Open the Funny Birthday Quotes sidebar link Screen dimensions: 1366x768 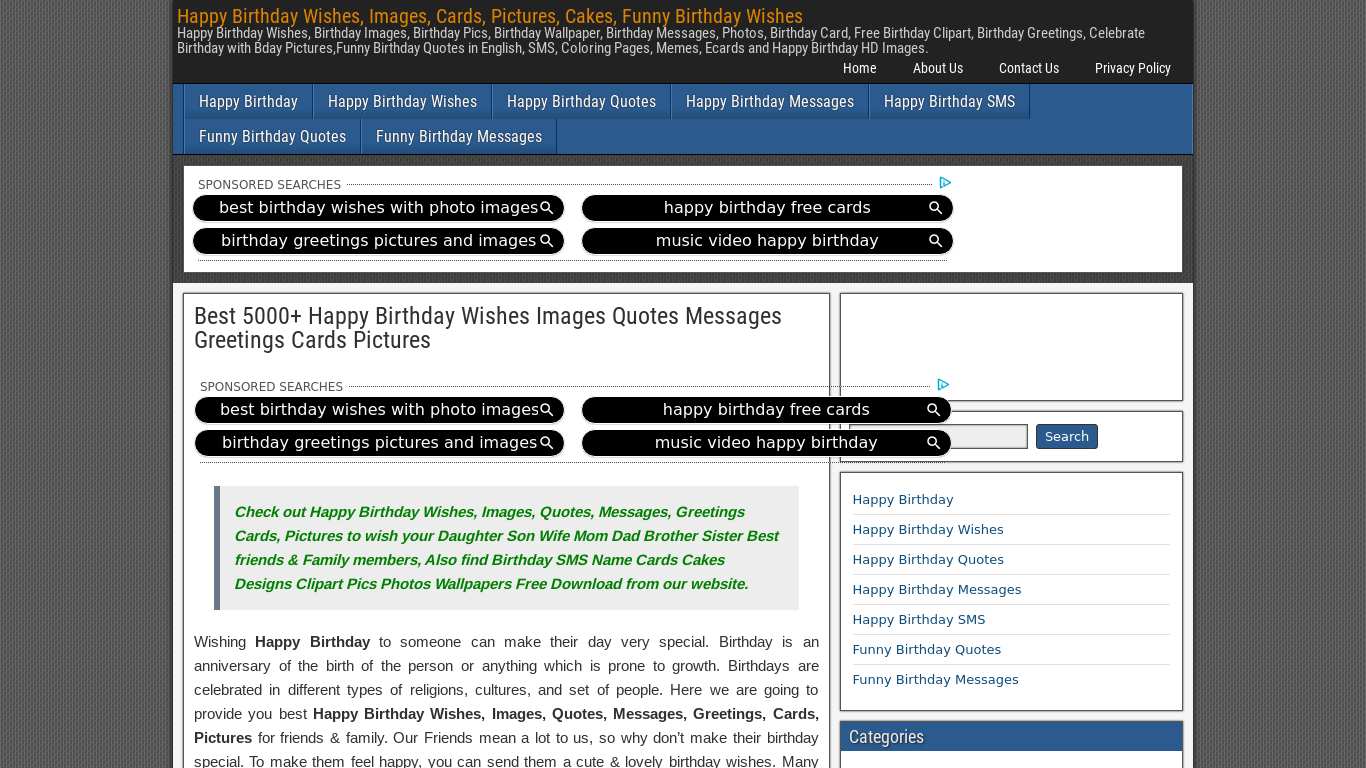click(x=926, y=649)
